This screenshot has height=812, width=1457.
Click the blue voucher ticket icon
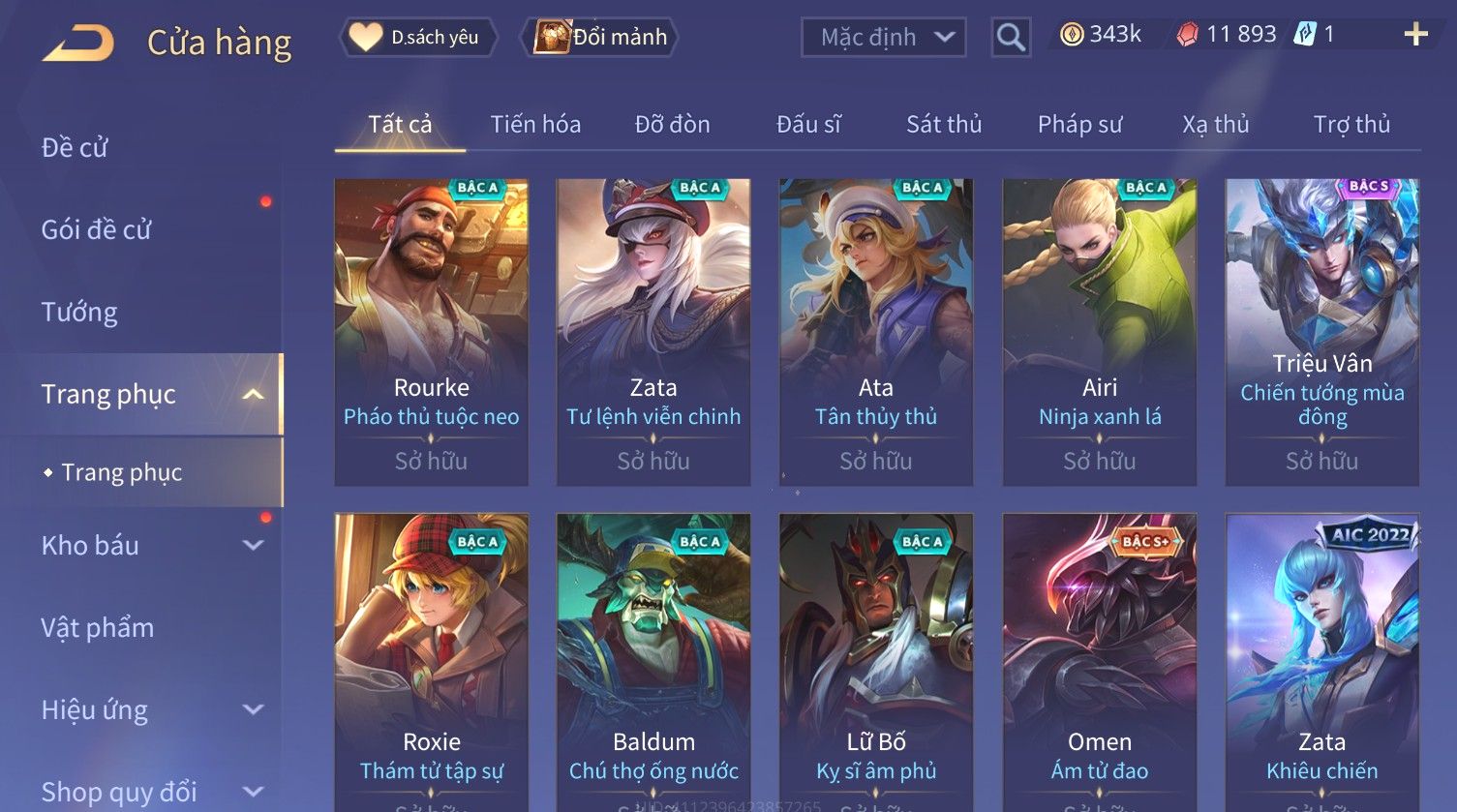1305,35
